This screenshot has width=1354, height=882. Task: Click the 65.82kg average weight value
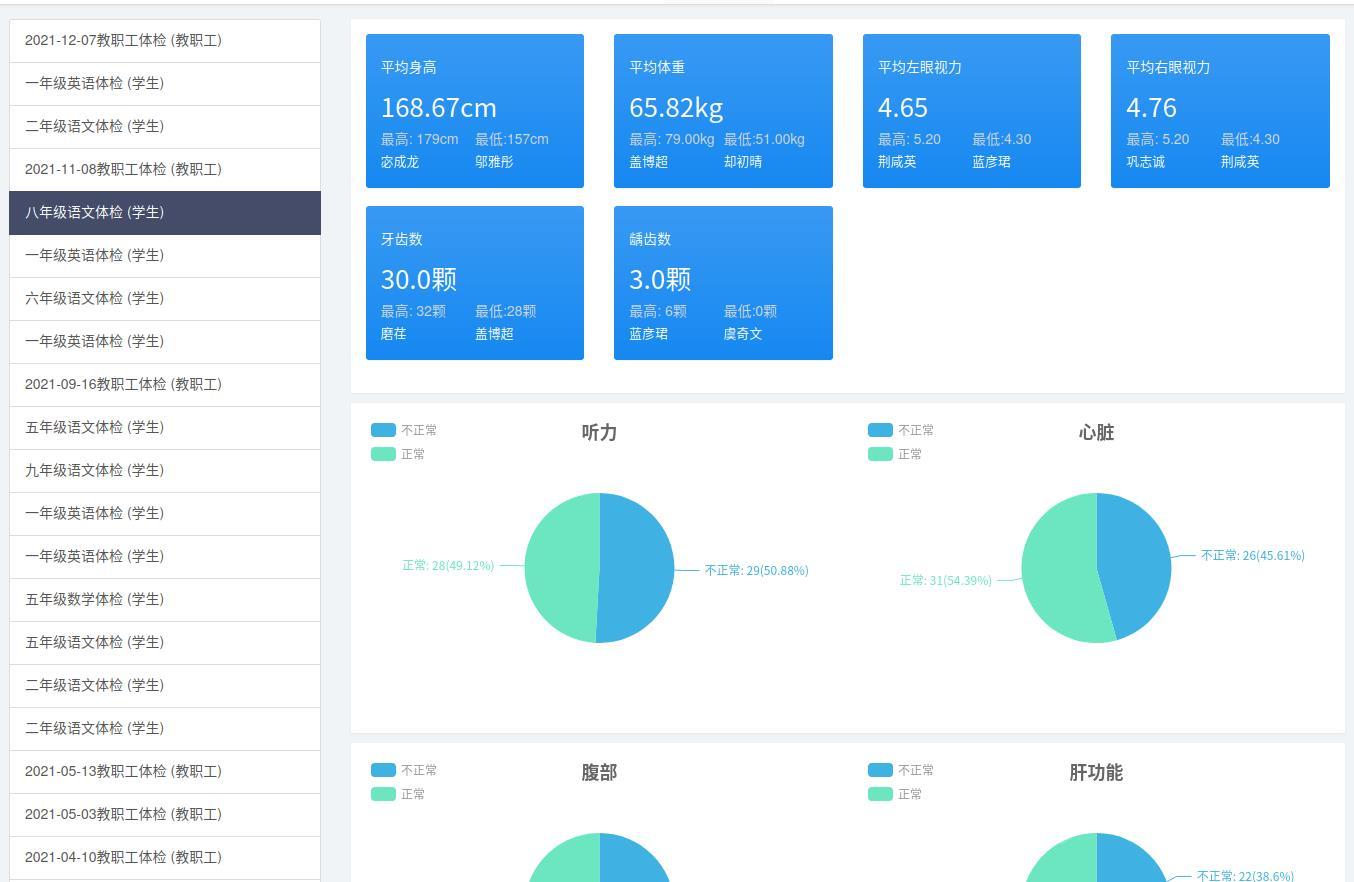click(676, 107)
